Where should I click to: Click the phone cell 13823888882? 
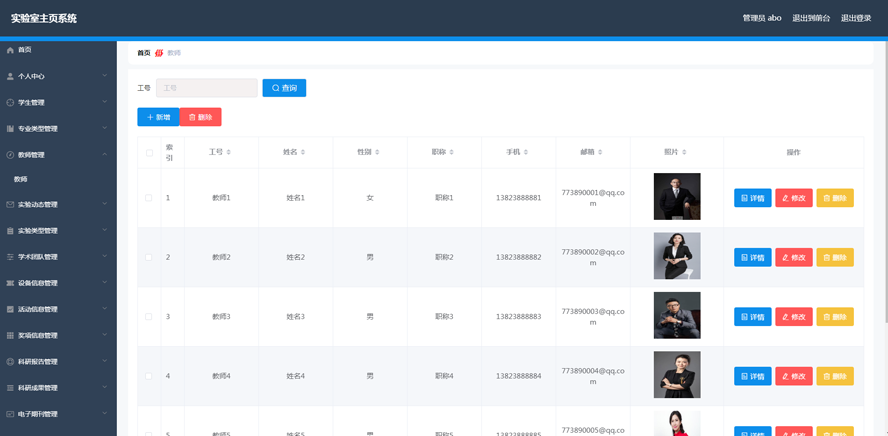coord(519,257)
